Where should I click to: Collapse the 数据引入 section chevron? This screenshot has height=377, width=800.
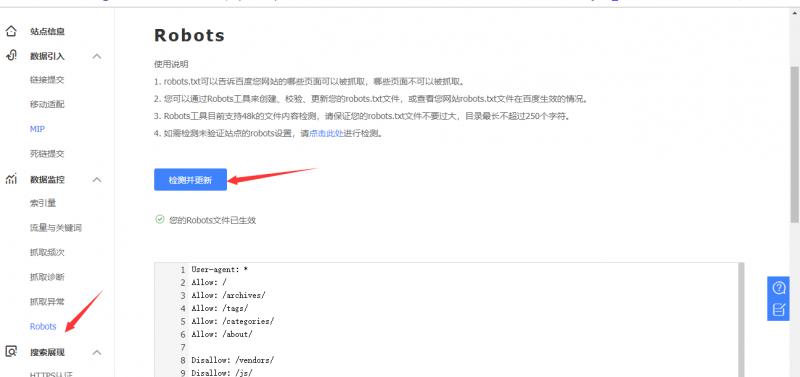(97, 56)
